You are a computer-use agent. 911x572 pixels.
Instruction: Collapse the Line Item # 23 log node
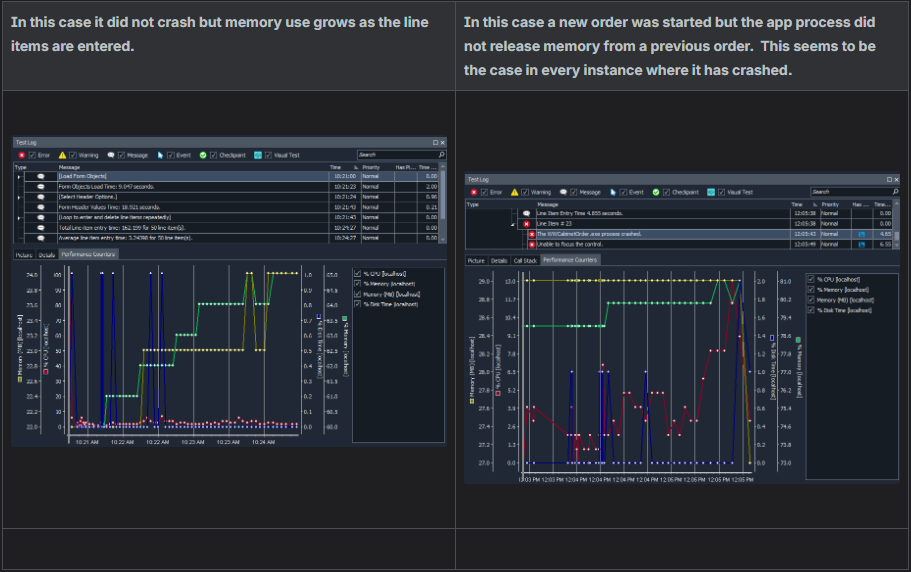[514, 224]
